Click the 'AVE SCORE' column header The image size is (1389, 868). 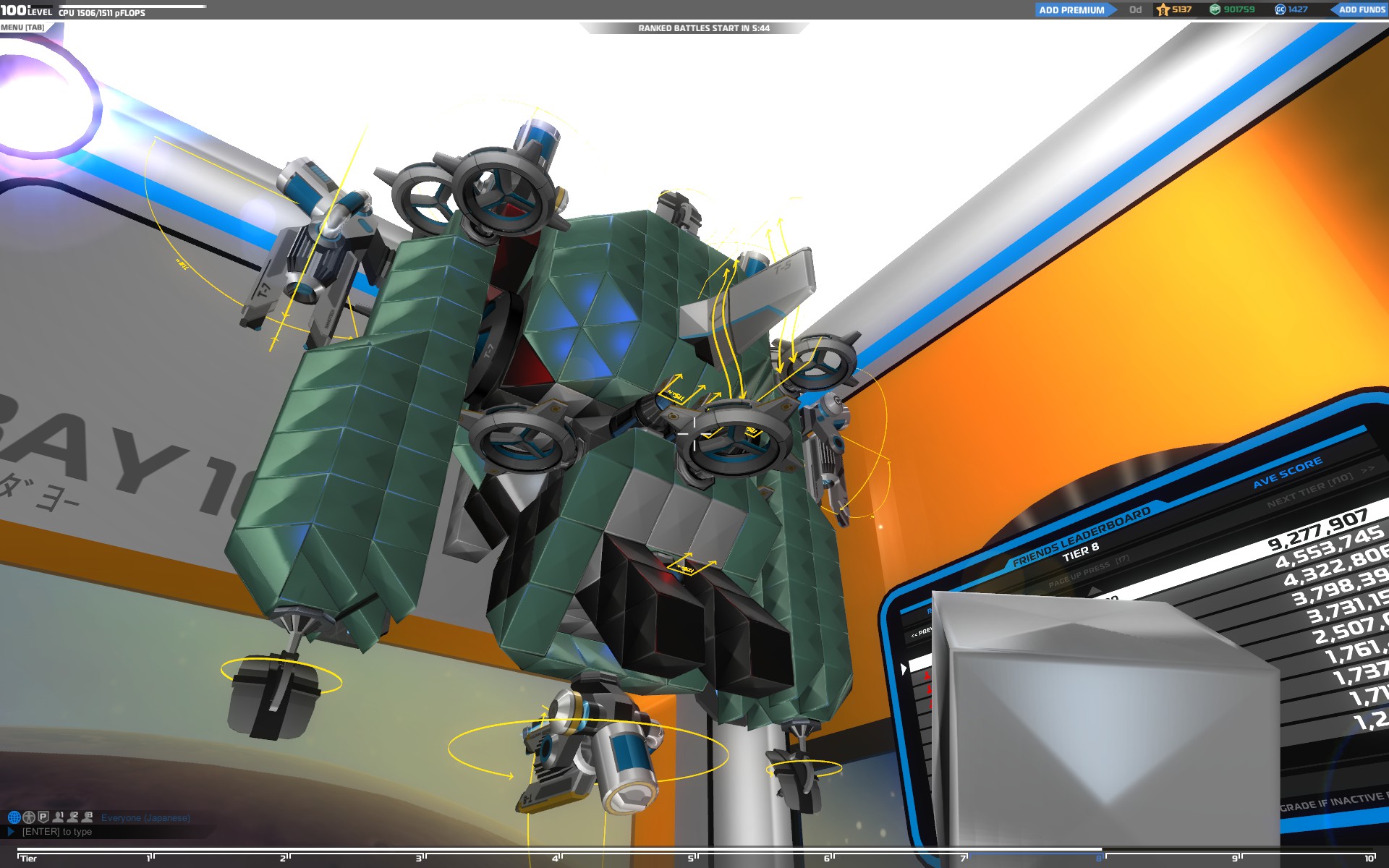(x=1288, y=472)
